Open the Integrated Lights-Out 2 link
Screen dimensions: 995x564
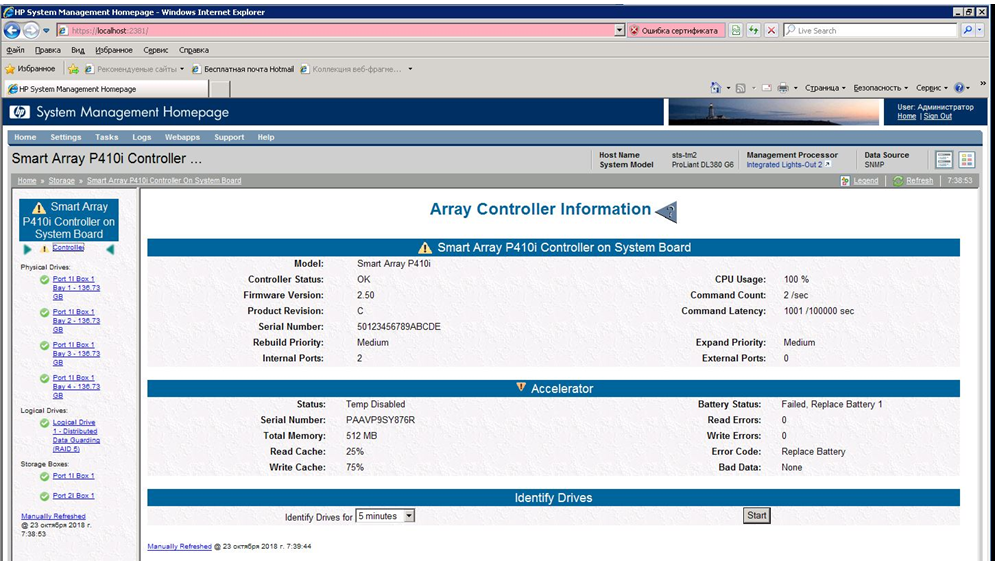coord(784,164)
